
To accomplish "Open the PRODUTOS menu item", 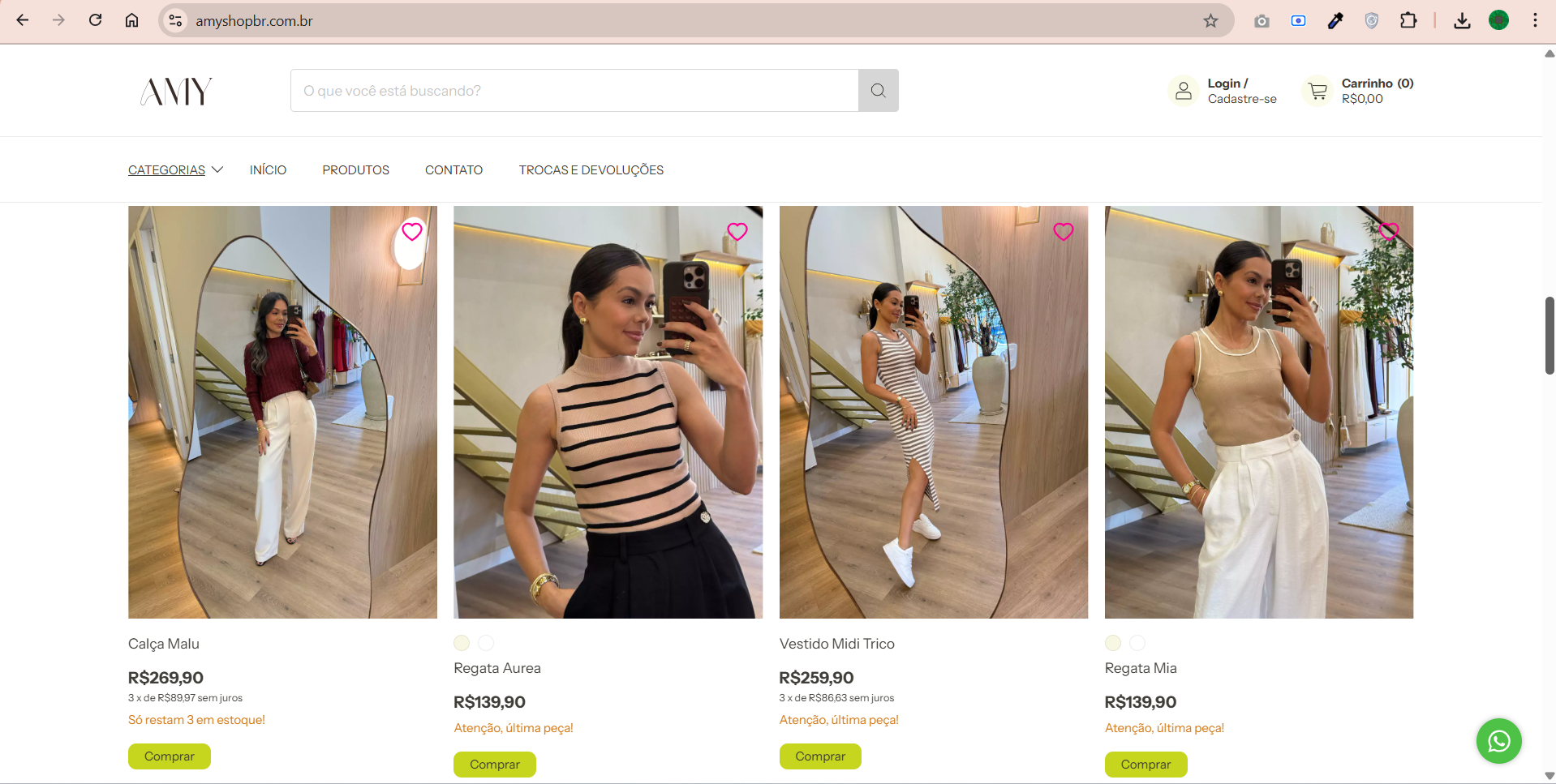I will (x=355, y=170).
